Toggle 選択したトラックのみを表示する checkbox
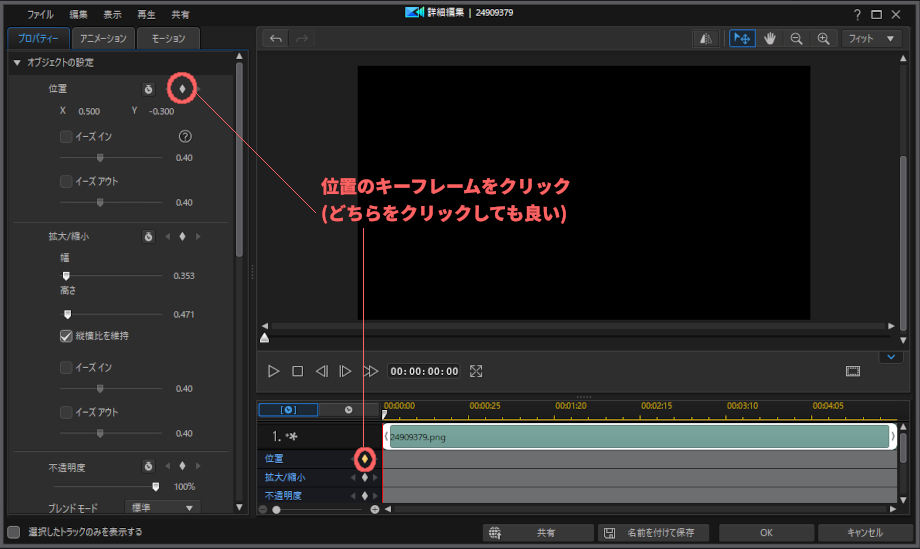 tap(14, 532)
